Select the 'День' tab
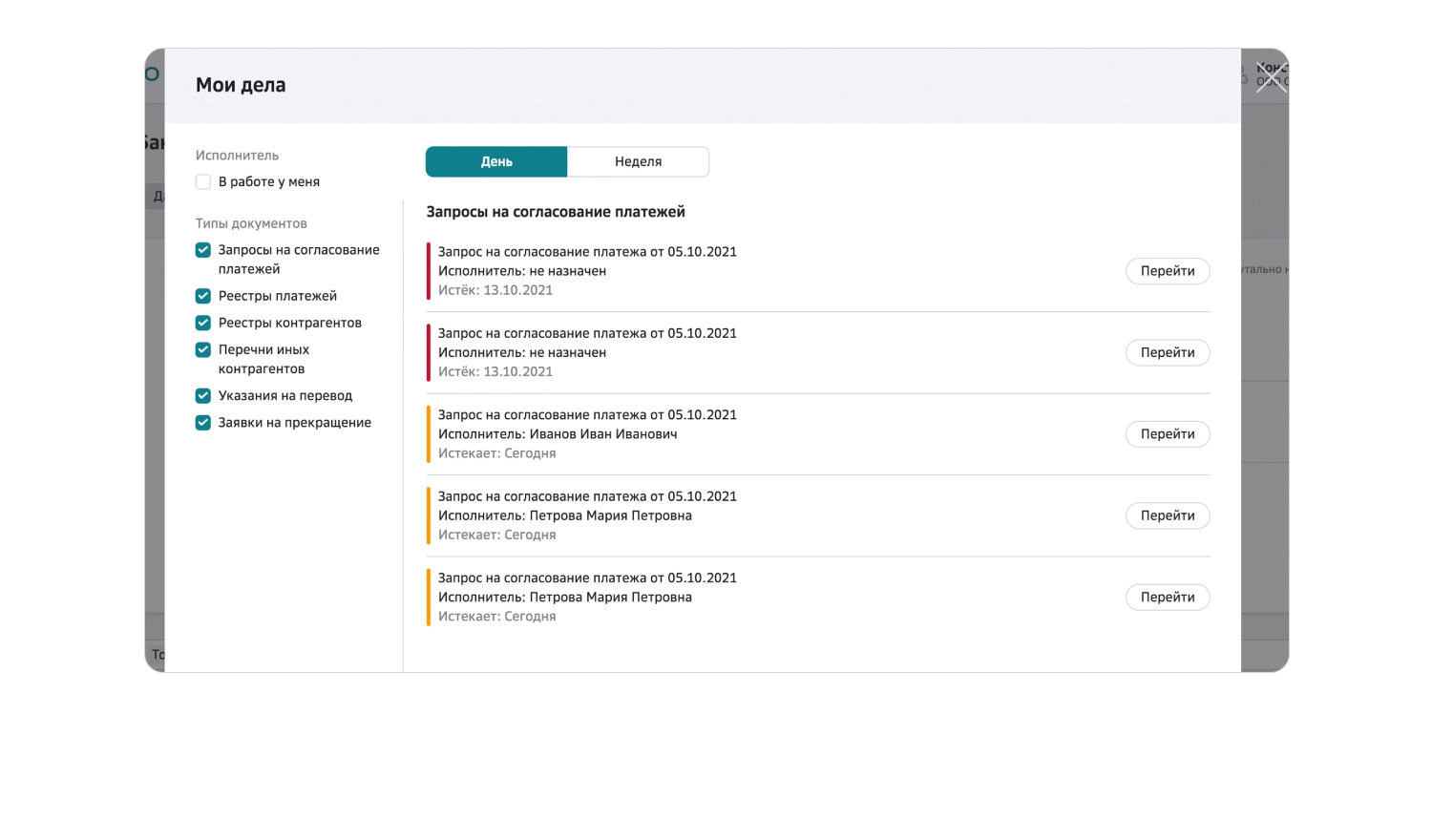1432x840 pixels. (496, 161)
